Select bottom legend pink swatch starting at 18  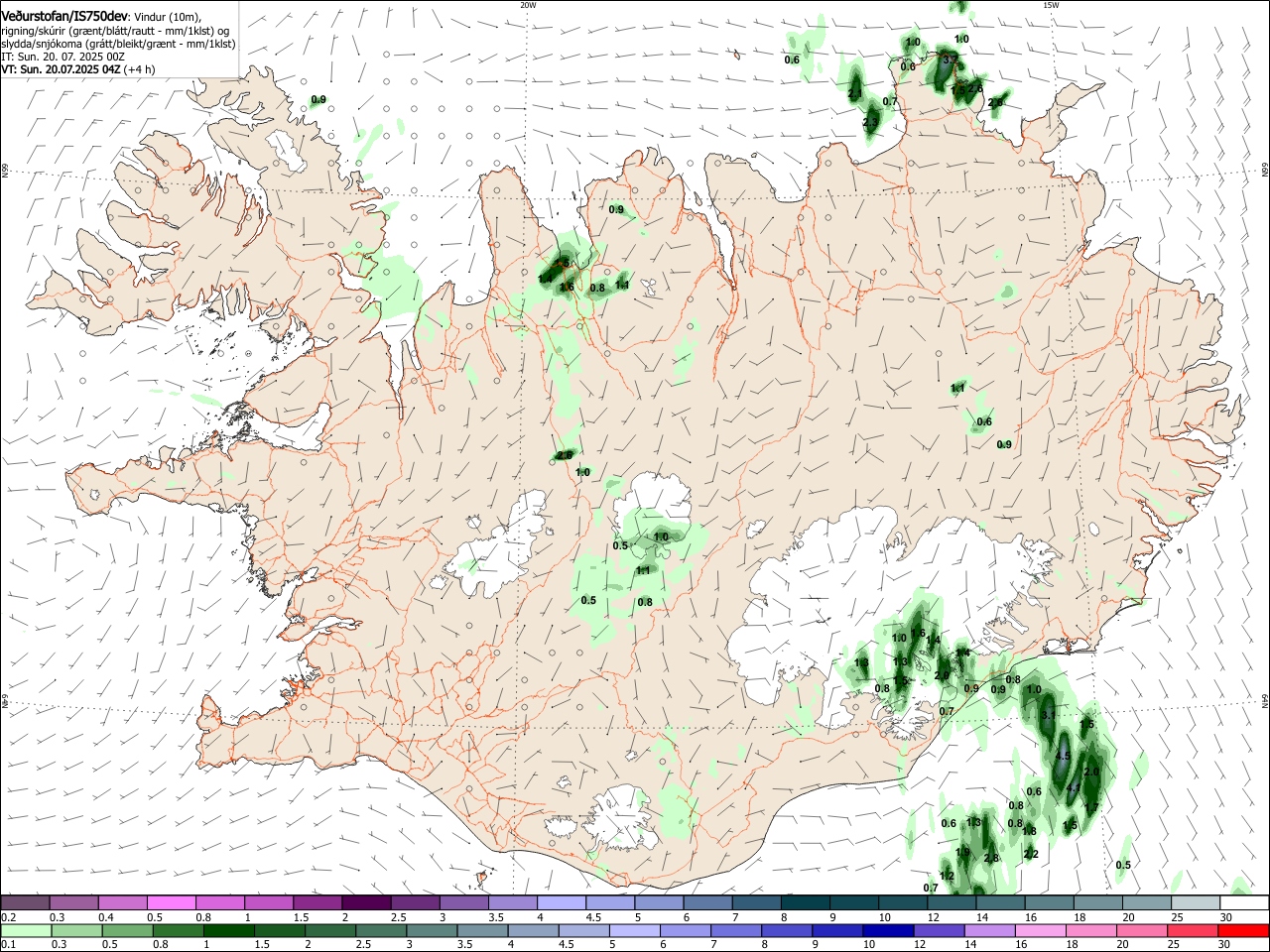pos(1091,930)
